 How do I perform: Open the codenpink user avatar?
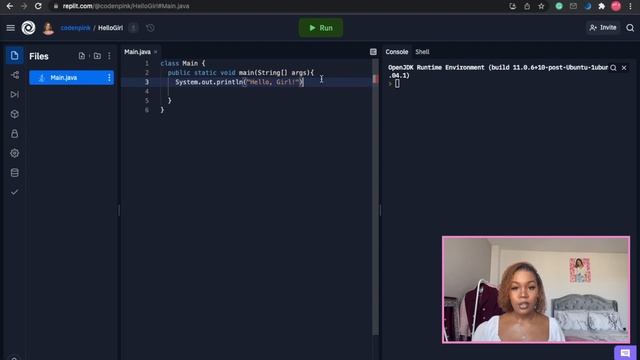coord(48,28)
